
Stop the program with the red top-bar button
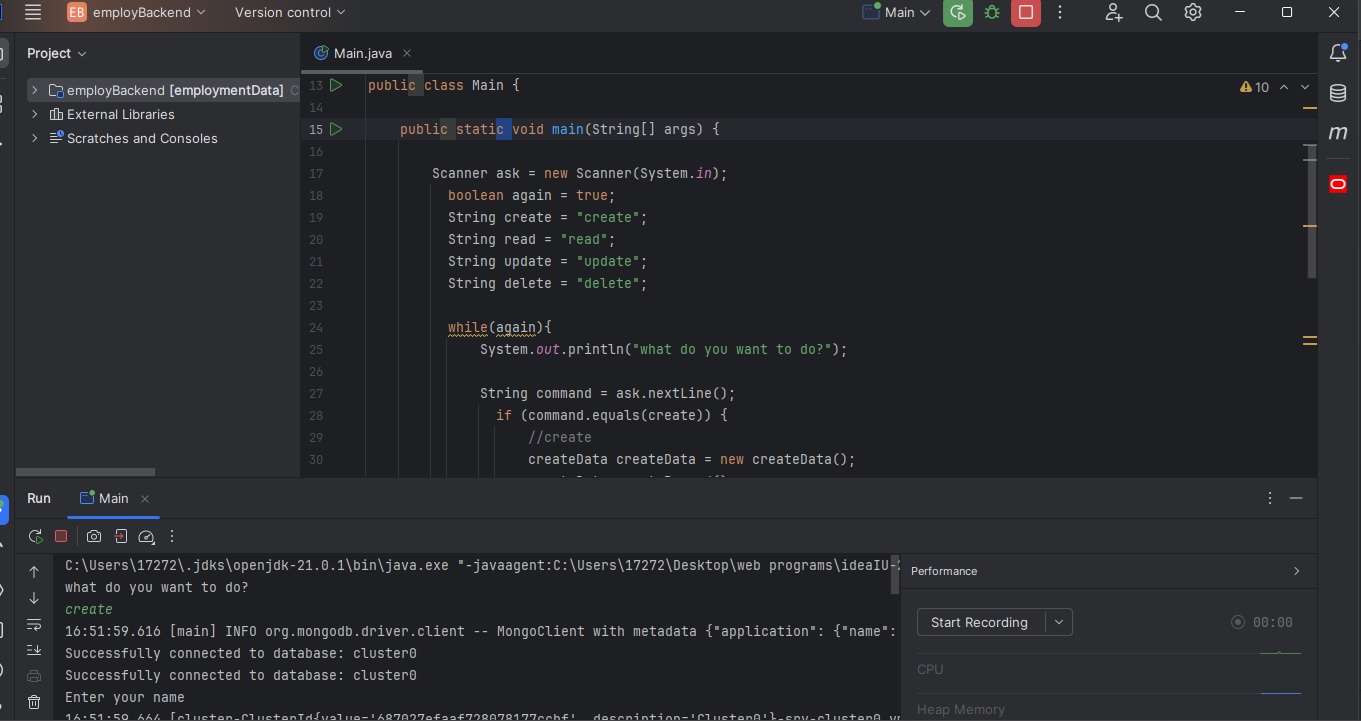pos(1025,13)
